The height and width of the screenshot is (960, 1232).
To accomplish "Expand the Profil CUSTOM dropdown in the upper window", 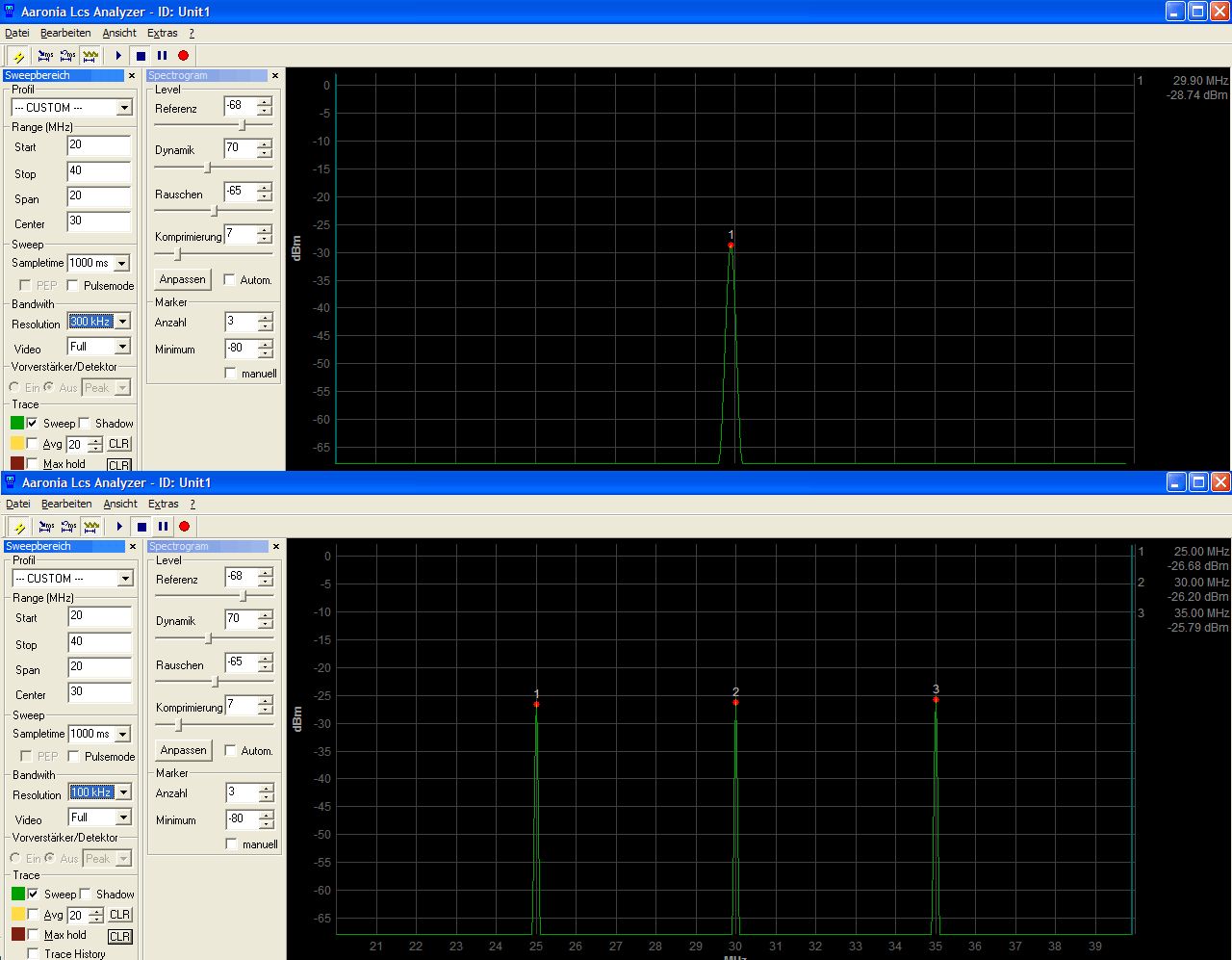I will click(124, 108).
